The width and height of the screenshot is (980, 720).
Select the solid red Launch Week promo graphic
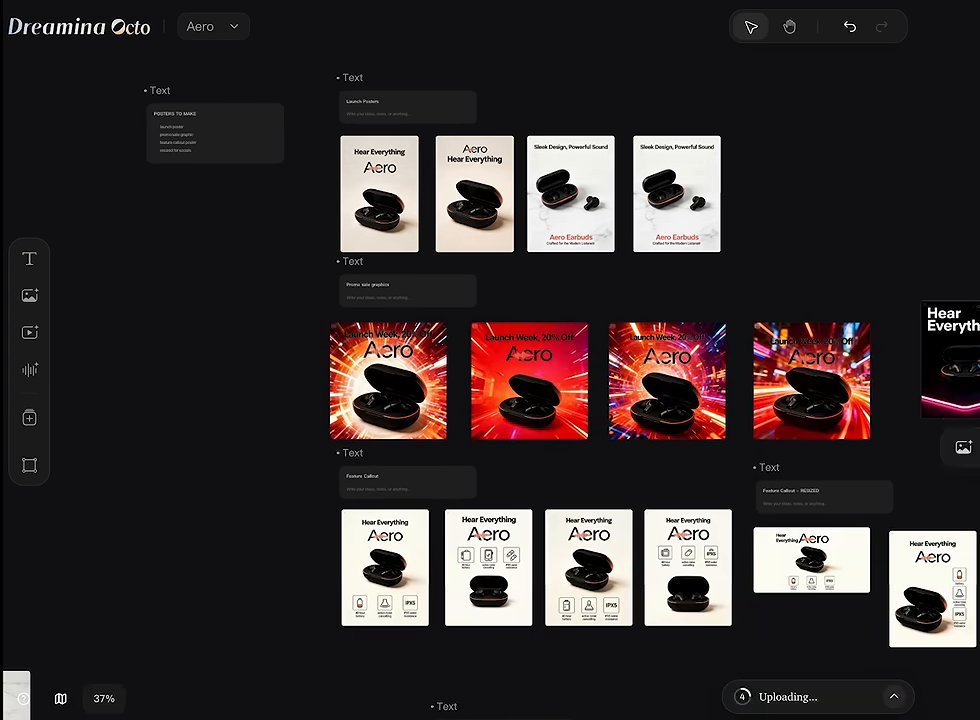click(x=529, y=381)
